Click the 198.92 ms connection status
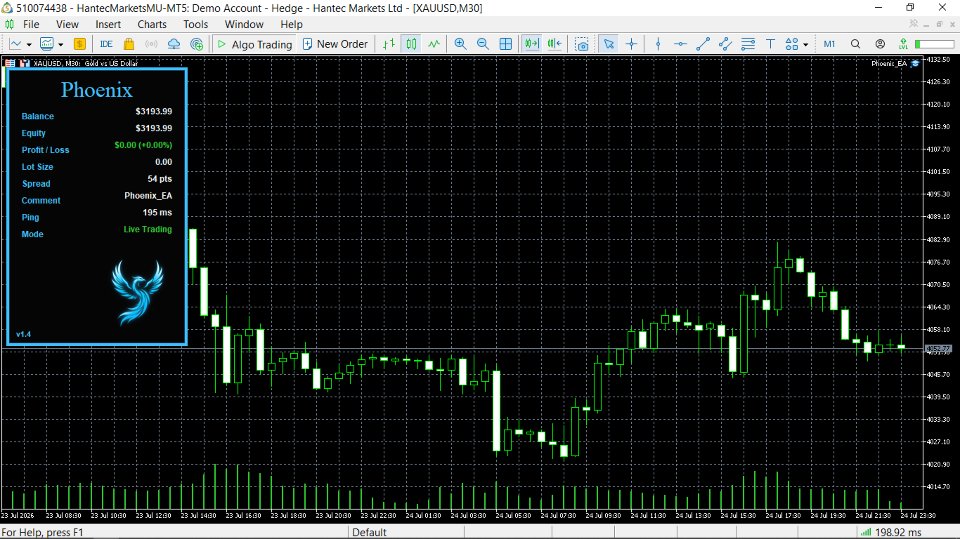960x539 pixels. pyautogui.click(x=891, y=532)
